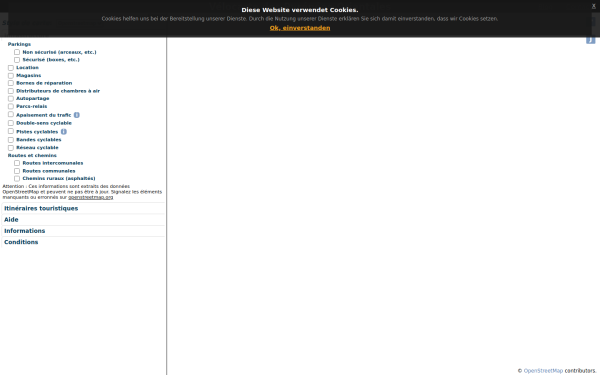This screenshot has height=375, width=600.
Task: Expand the Conditions section
Action: pyautogui.click(x=83, y=242)
